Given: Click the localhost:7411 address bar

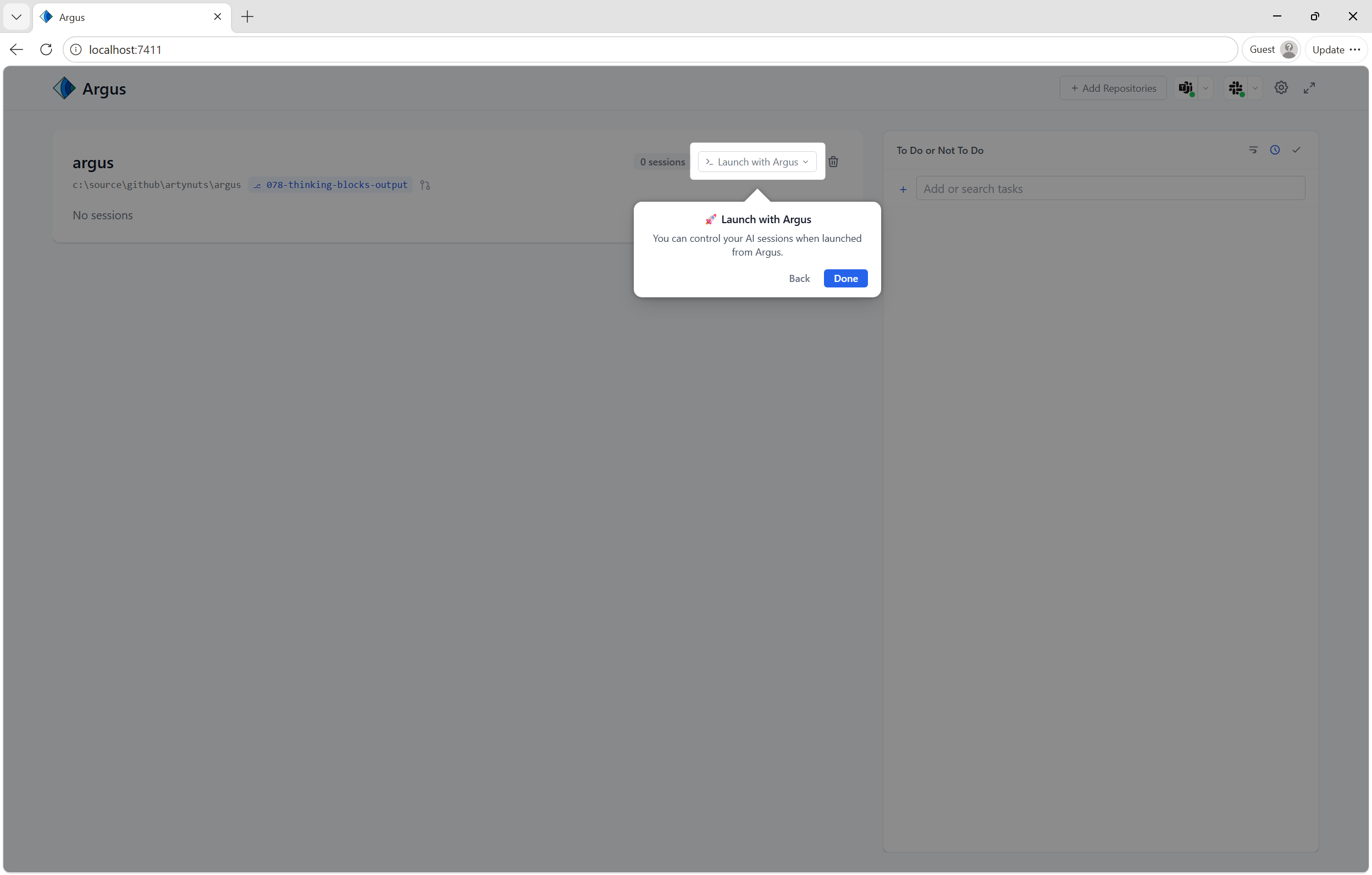Looking at the screenshot, I should click(x=650, y=49).
